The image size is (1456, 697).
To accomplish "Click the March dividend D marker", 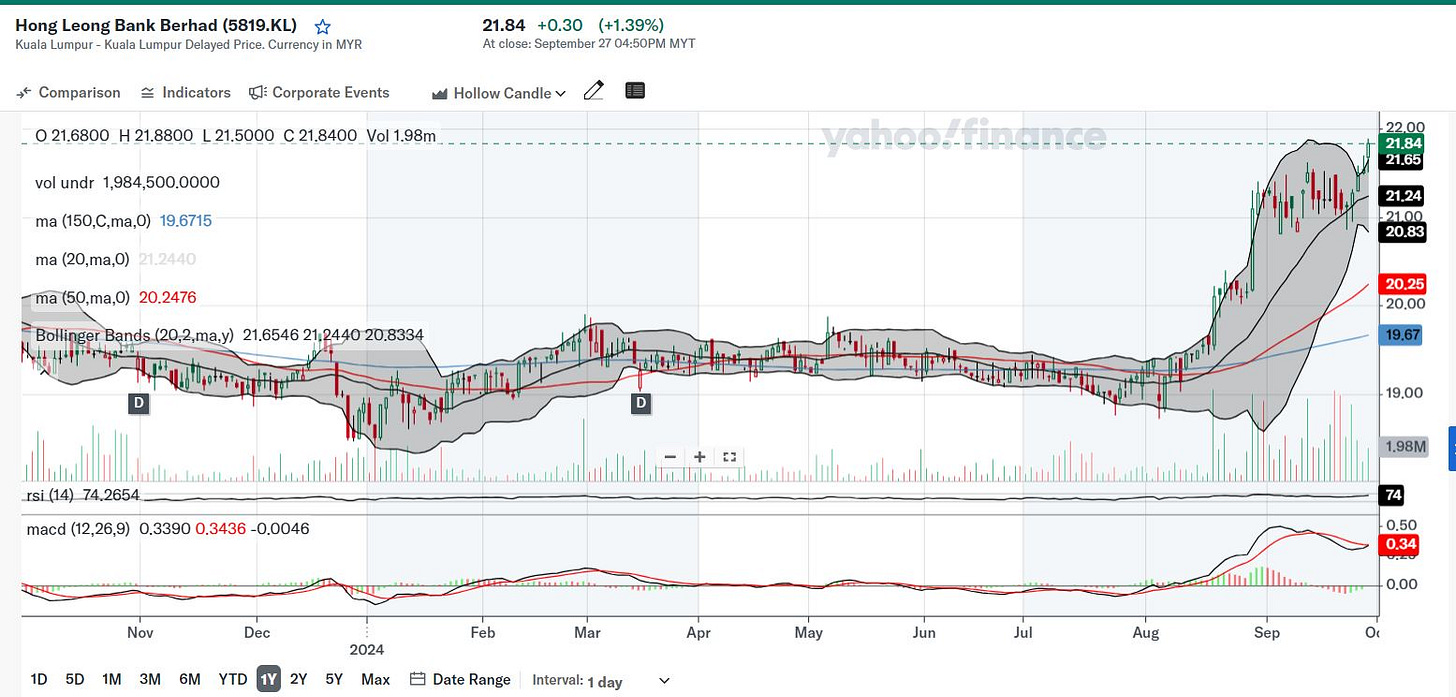I will tap(641, 403).
